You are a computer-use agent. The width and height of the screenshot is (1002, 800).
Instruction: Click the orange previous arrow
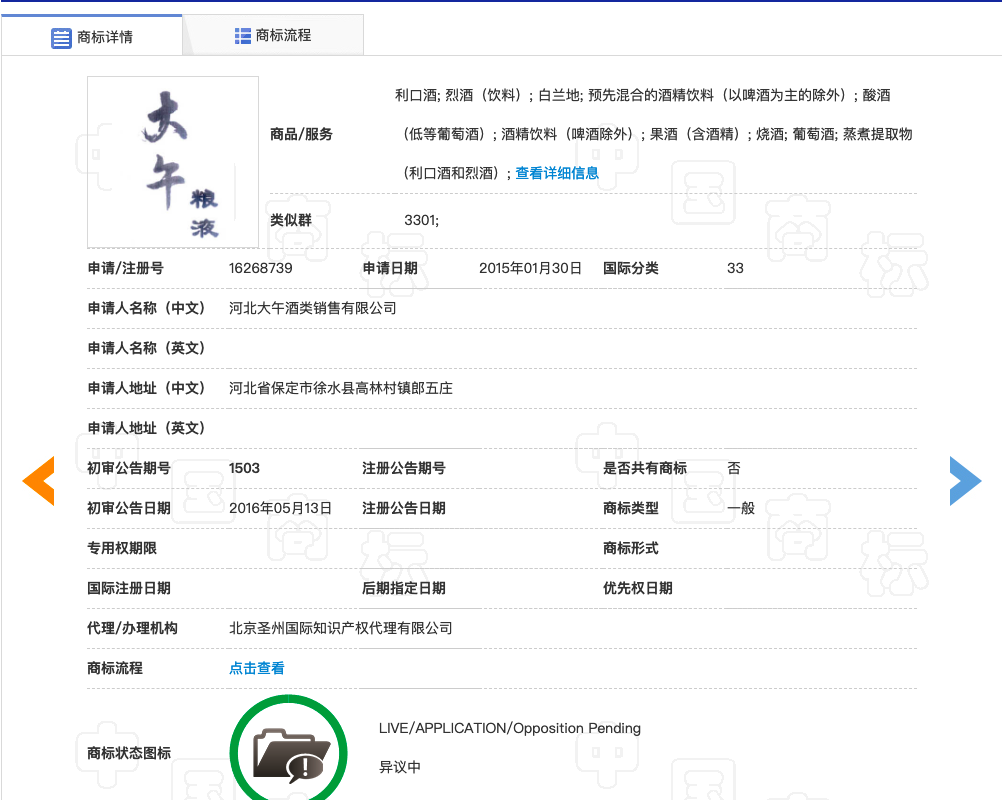tap(38, 481)
